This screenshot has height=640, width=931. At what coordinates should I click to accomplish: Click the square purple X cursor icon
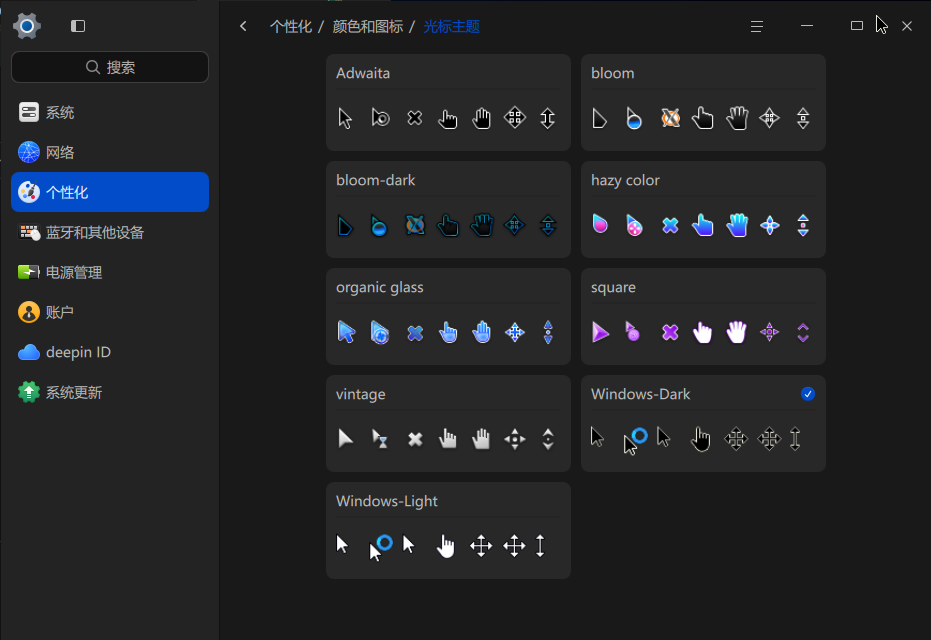click(x=670, y=332)
